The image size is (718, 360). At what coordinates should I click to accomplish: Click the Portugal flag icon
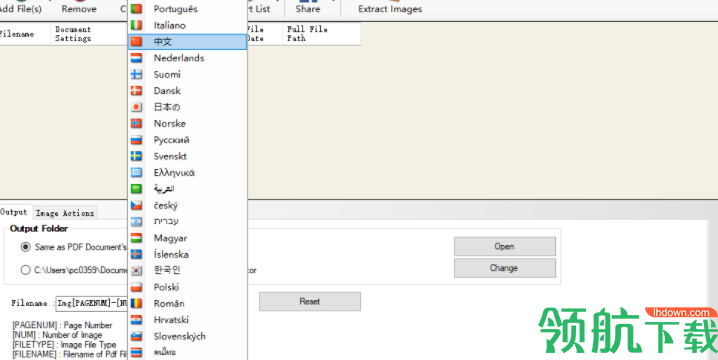pyautogui.click(x=136, y=9)
